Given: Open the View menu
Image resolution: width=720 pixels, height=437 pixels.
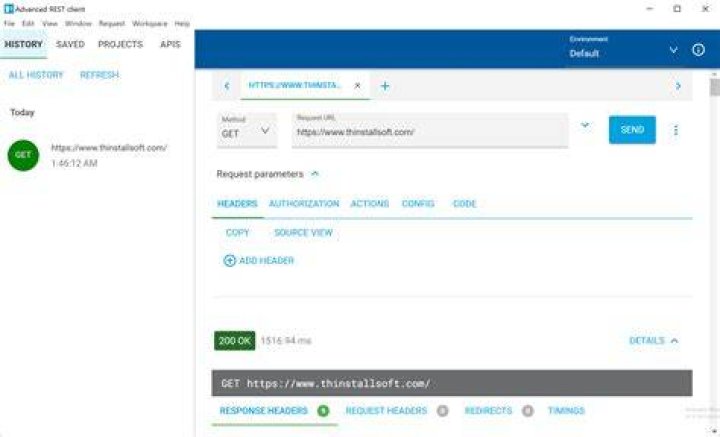Looking at the screenshot, I should [x=50, y=23].
